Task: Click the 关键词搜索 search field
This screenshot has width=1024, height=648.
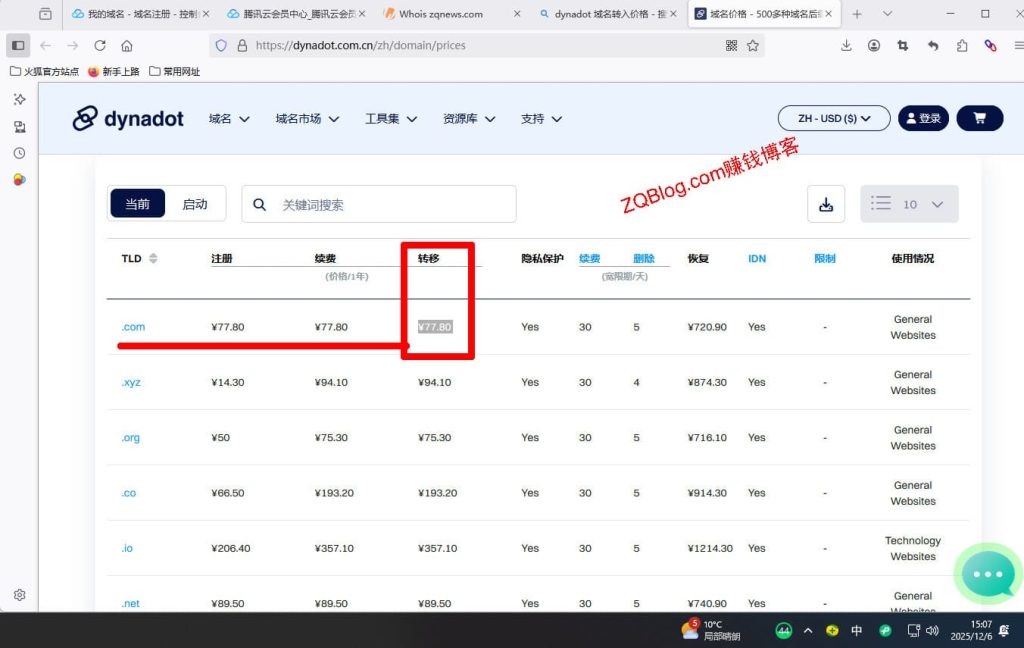Action: coord(390,204)
